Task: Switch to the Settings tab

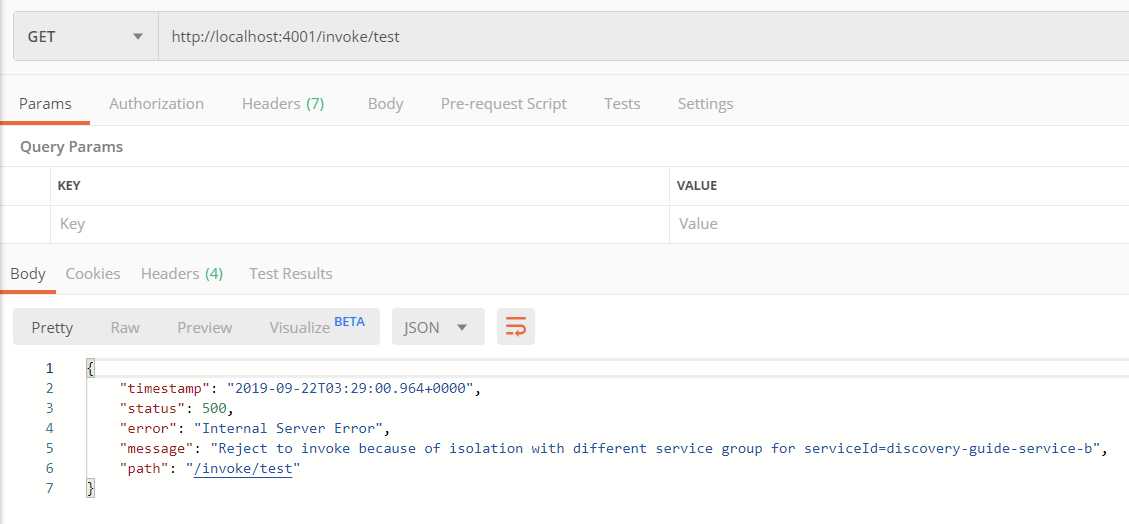Action: click(705, 104)
